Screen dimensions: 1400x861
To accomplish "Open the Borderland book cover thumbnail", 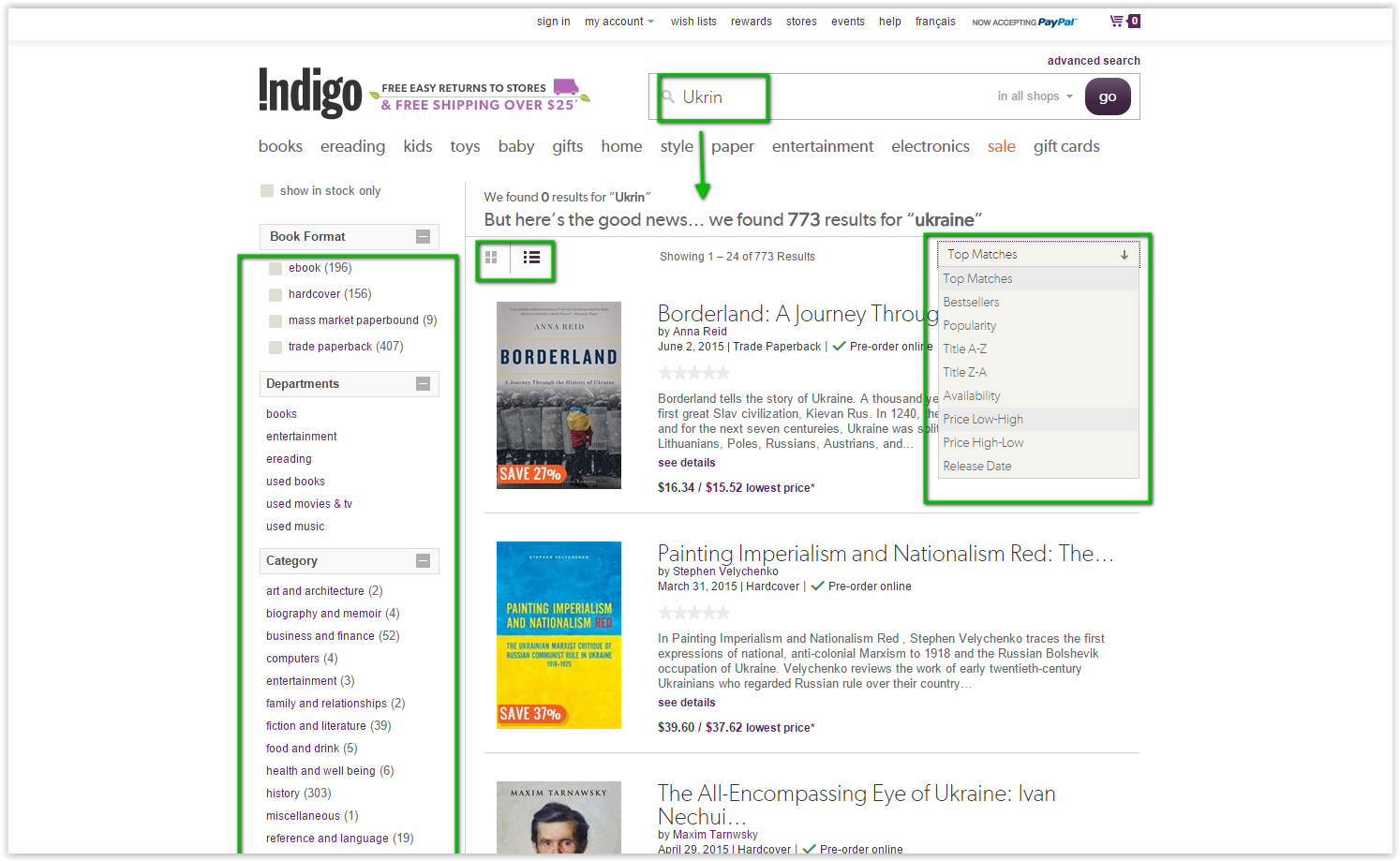I will pos(559,395).
